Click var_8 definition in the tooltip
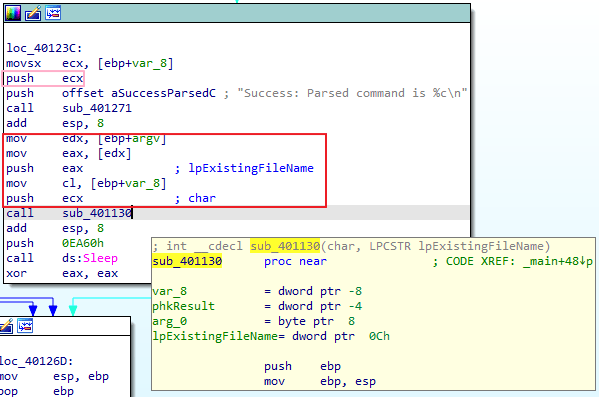 click(x=257, y=291)
